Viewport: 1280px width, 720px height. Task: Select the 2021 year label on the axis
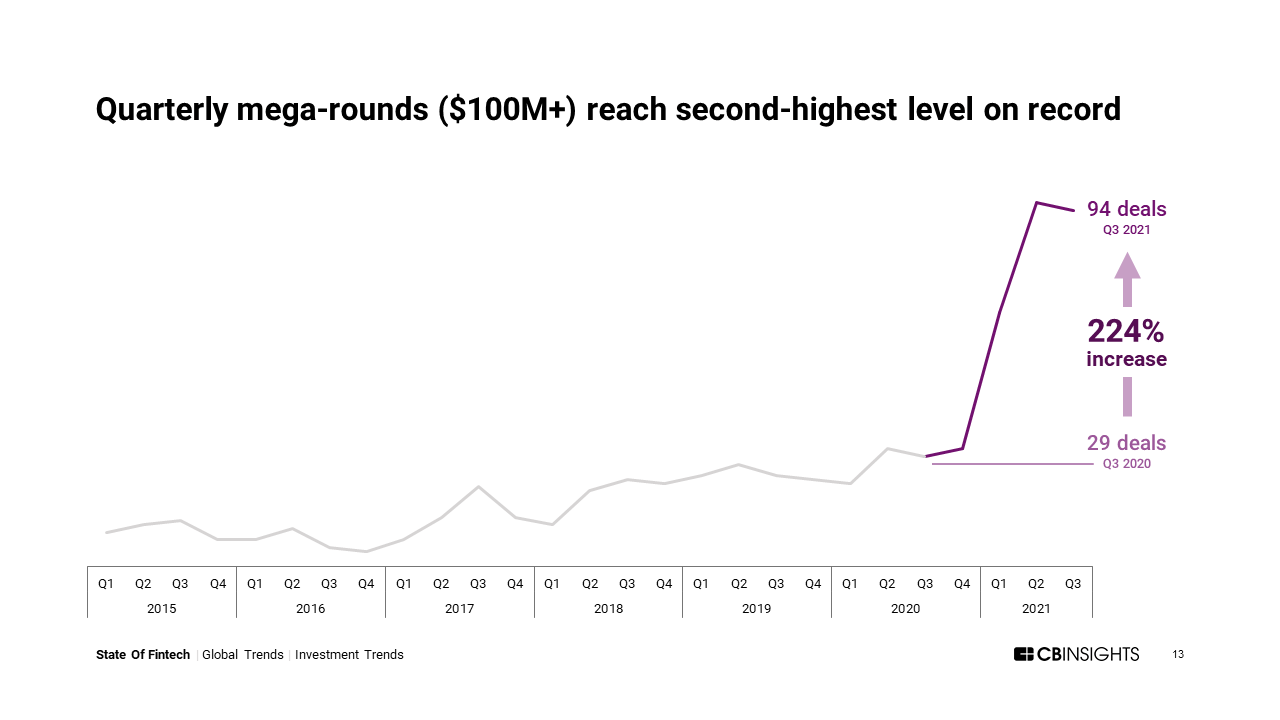pos(1035,608)
